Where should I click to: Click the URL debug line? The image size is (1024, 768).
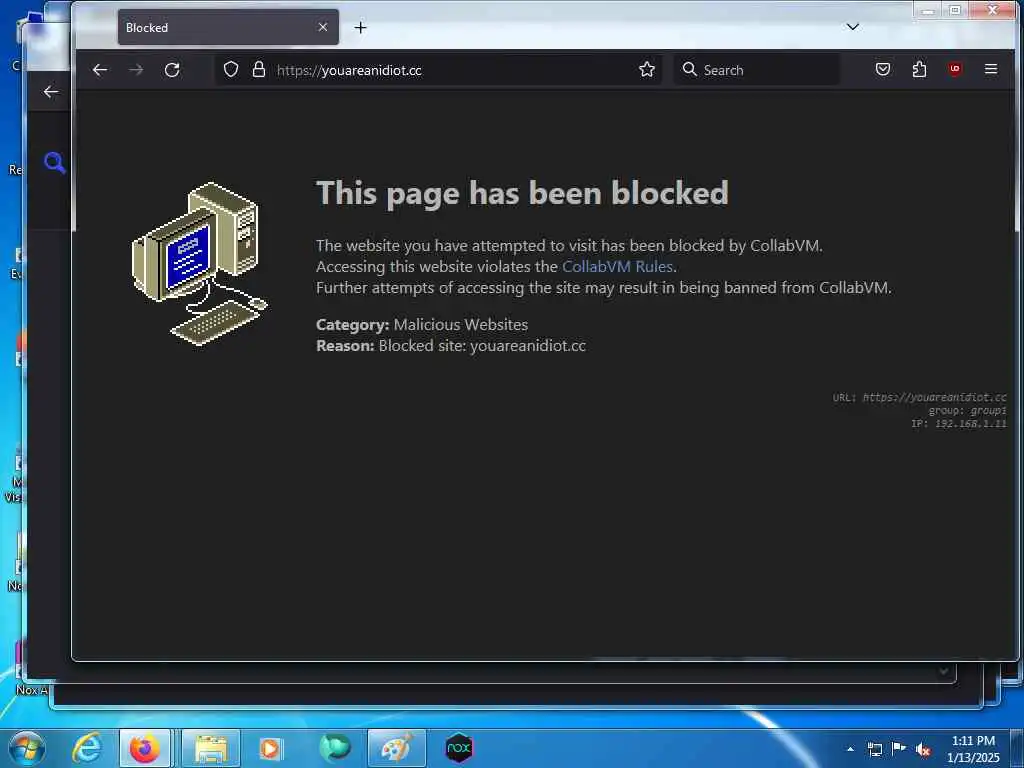click(x=920, y=397)
